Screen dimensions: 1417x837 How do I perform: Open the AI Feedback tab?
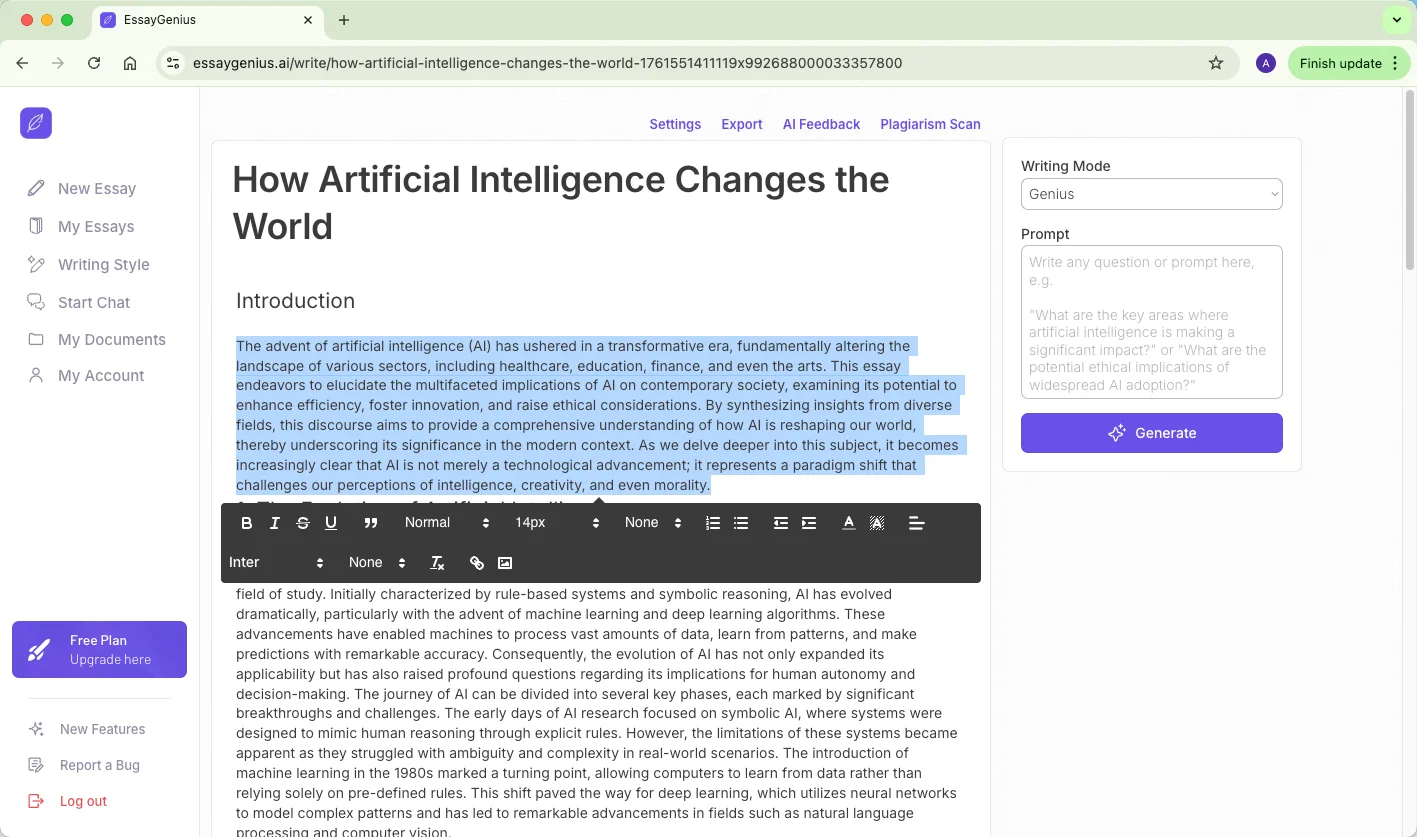[x=821, y=125]
